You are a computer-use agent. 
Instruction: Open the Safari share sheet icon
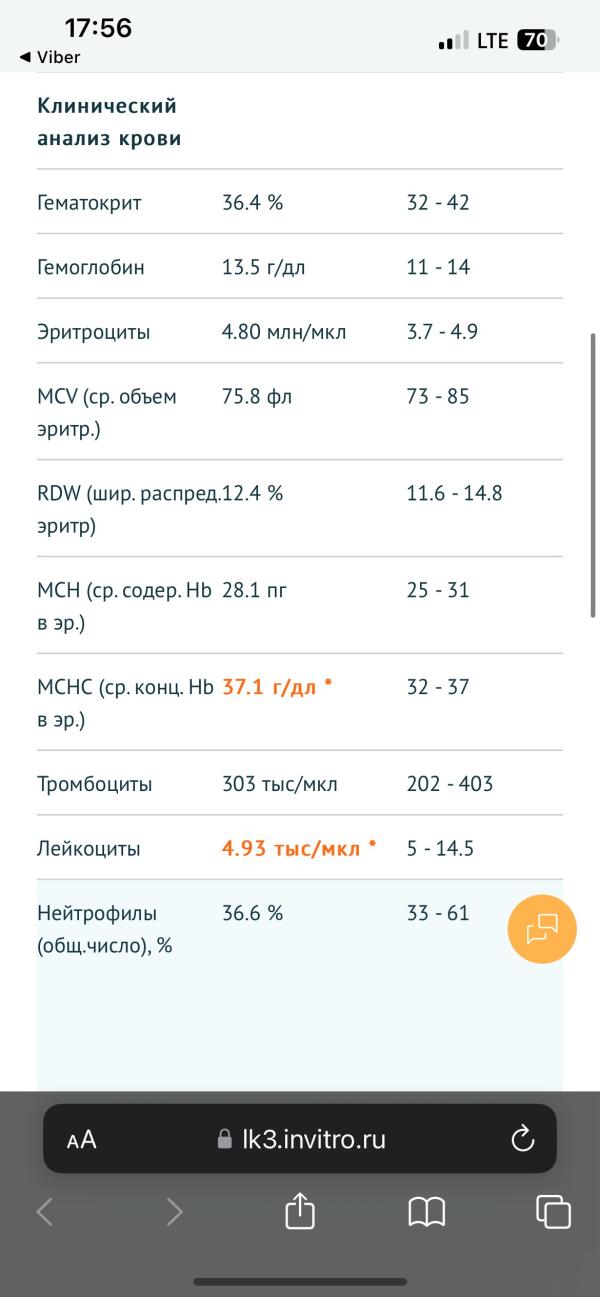pyautogui.click(x=300, y=1211)
